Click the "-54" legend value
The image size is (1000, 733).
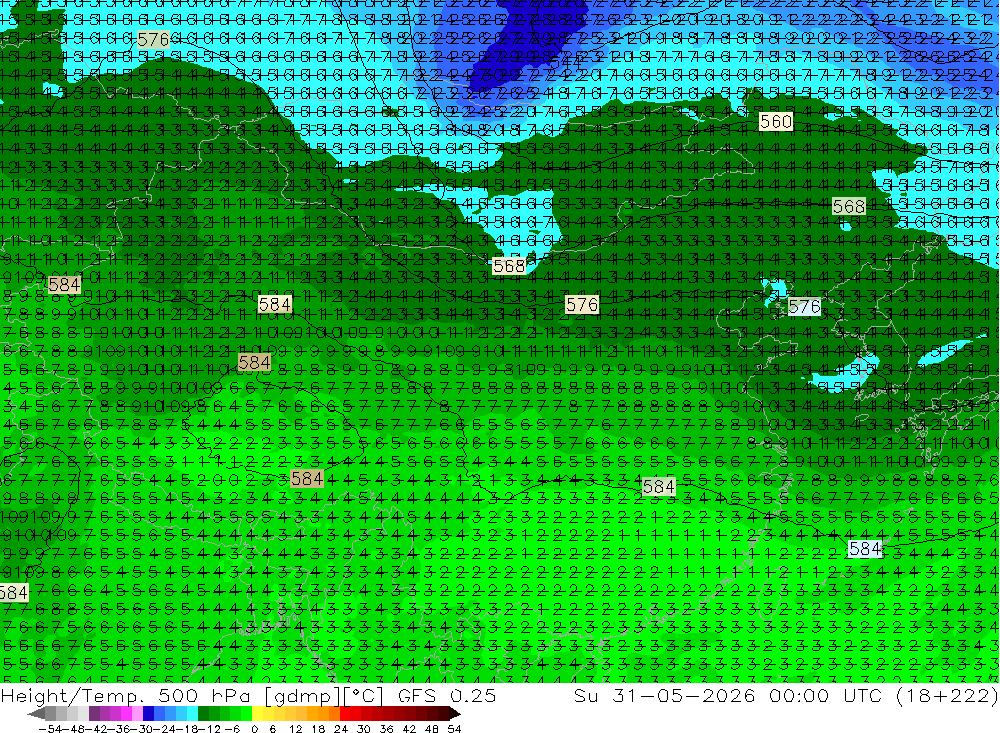point(50,729)
